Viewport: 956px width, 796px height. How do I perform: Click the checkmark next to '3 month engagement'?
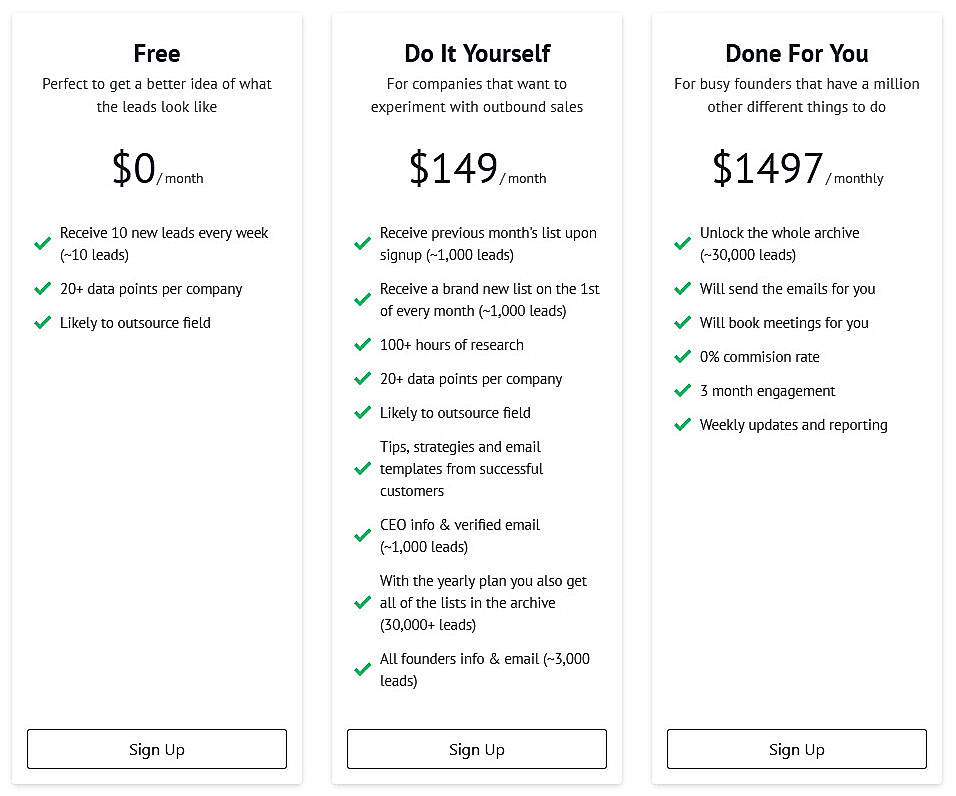[x=682, y=391]
